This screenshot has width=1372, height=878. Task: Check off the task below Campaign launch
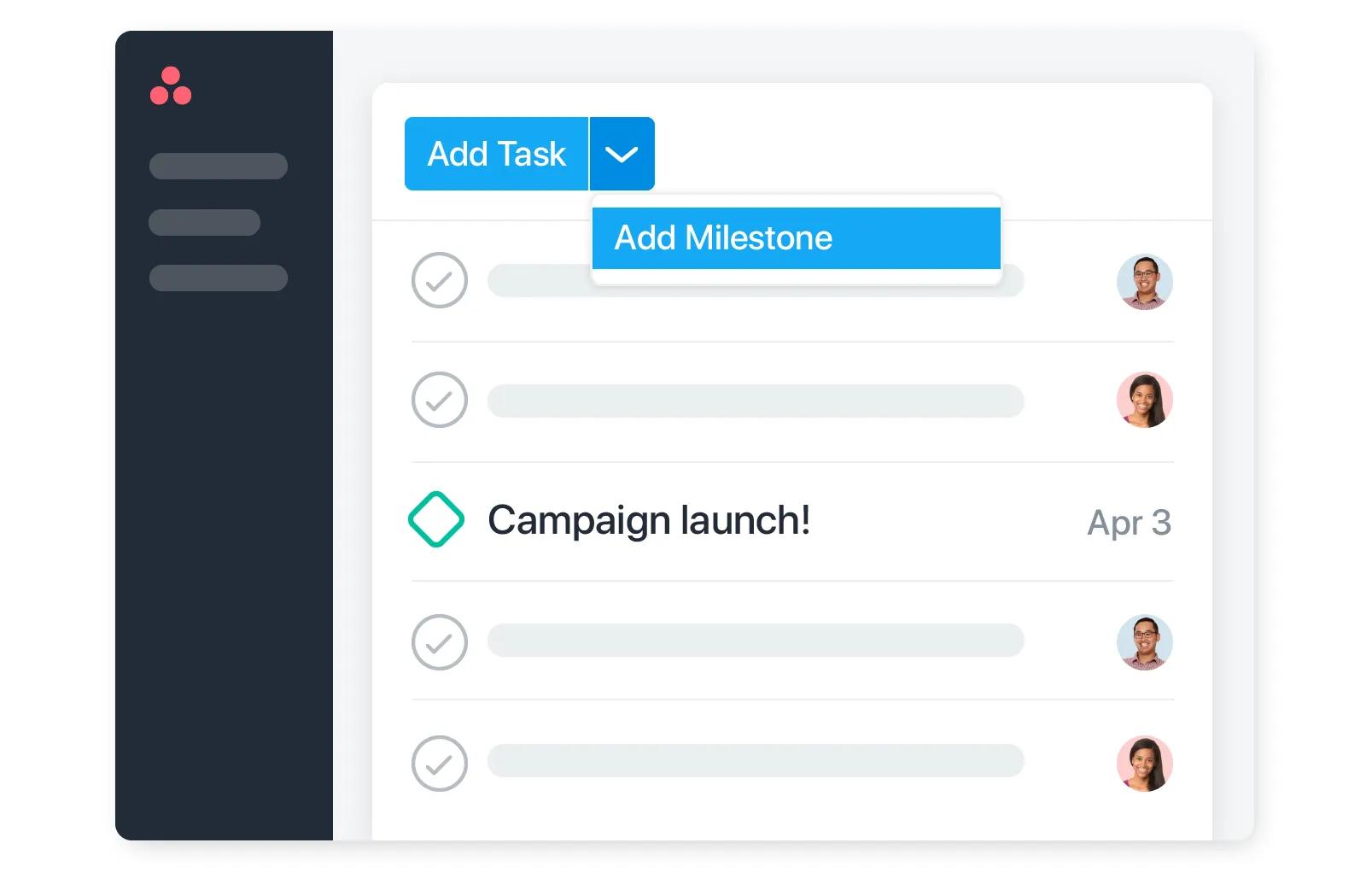point(439,642)
